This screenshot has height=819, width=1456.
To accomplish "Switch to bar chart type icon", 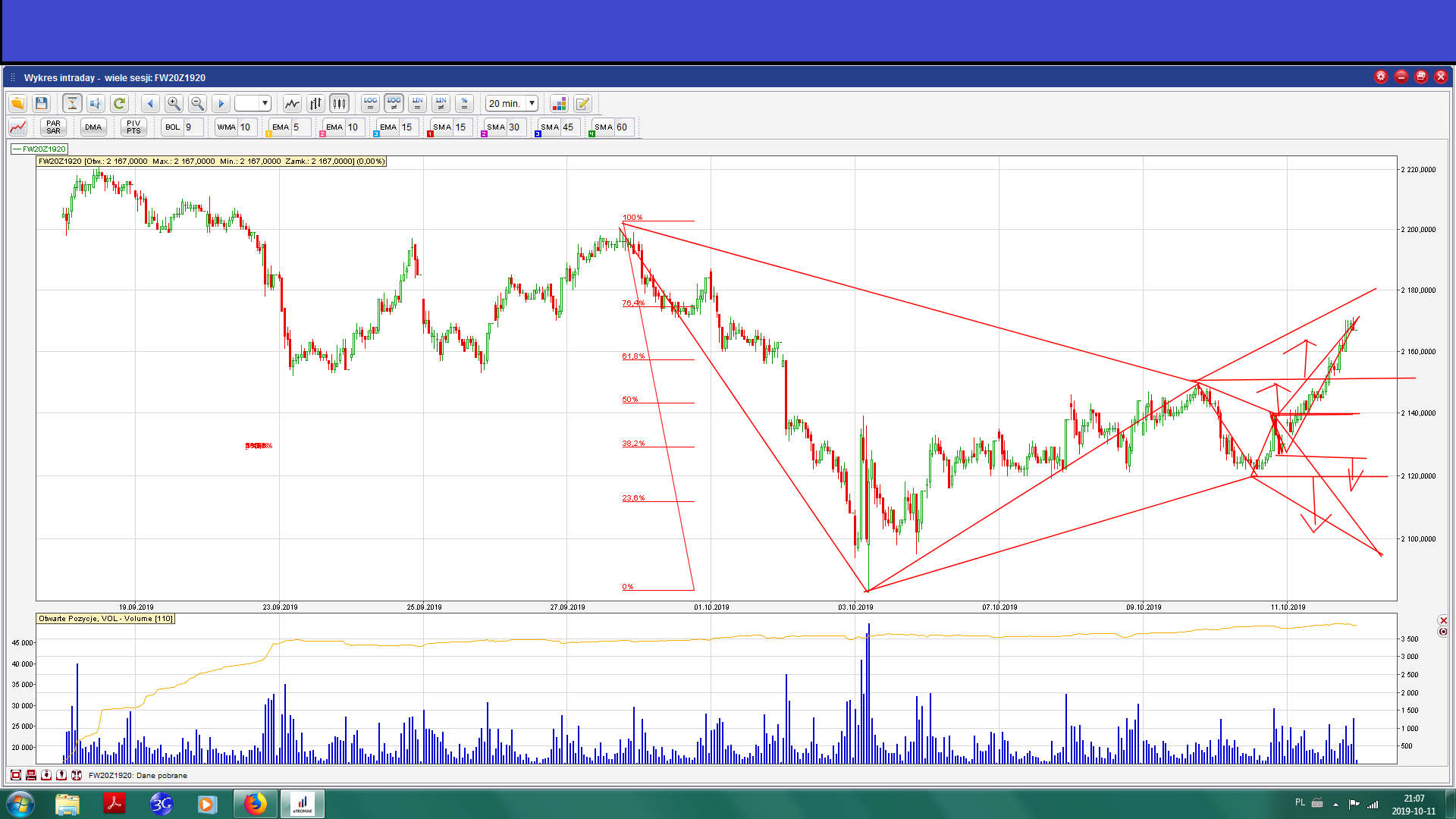I will (x=315, y=103).
